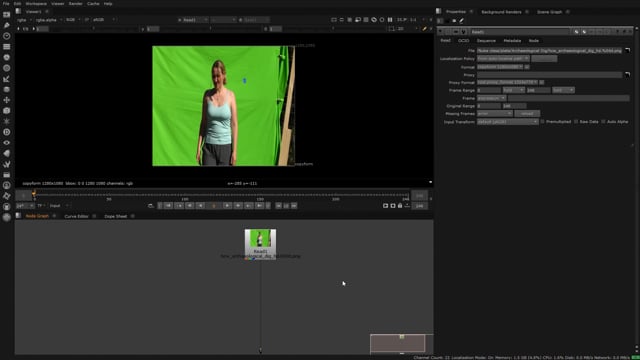Image resolution: width=640 pixels, height=360 pixels.
Task: Click the play forward button
Action: [227, 206]
